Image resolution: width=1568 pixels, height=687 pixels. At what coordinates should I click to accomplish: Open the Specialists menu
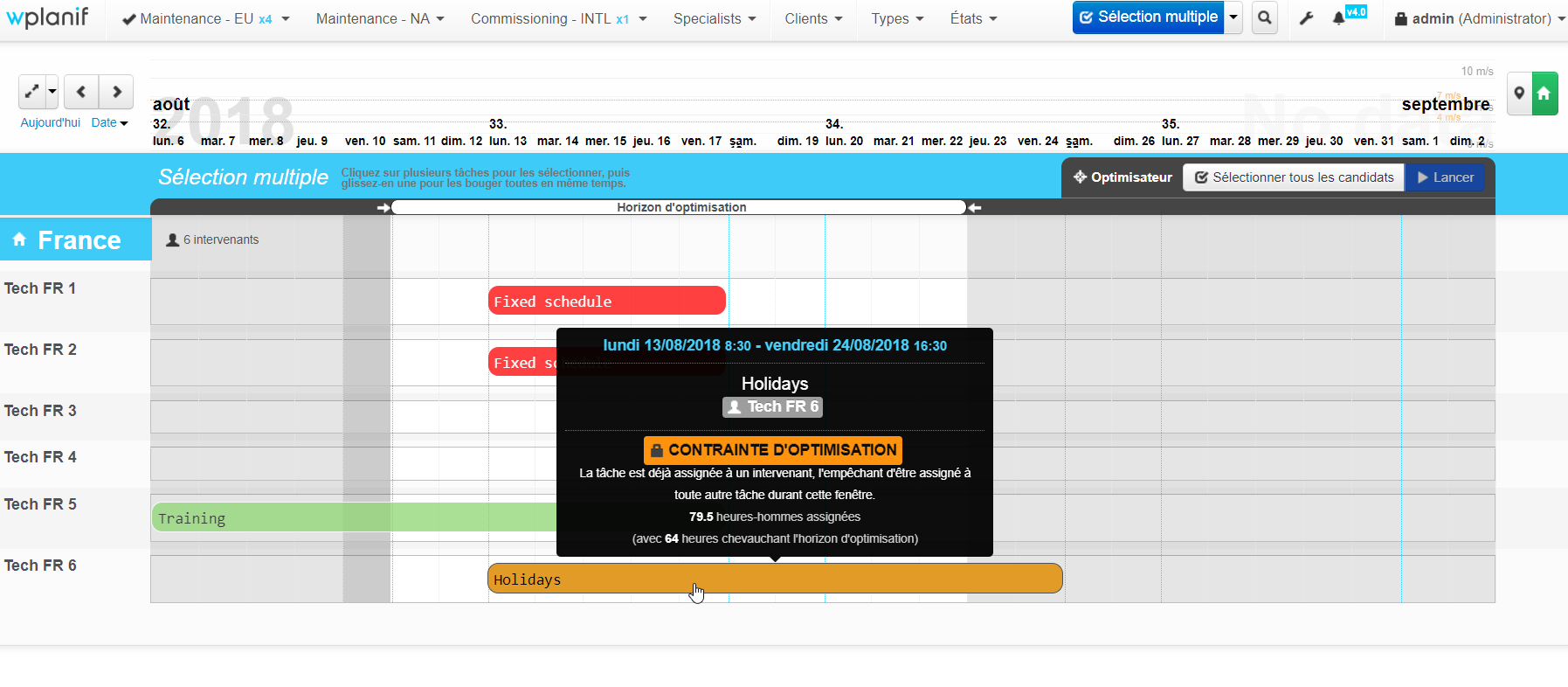click(714, 19)
